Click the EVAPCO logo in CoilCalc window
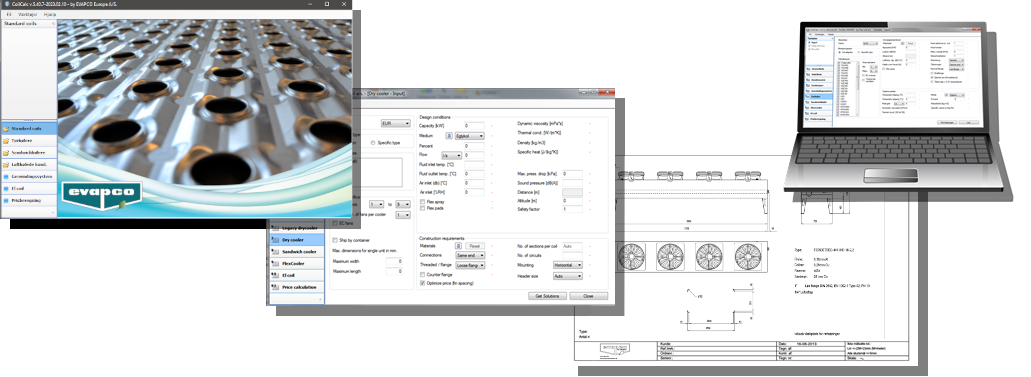Image resolution: width=1031 pixels, height=377 pixels. [x=103, y=195]
